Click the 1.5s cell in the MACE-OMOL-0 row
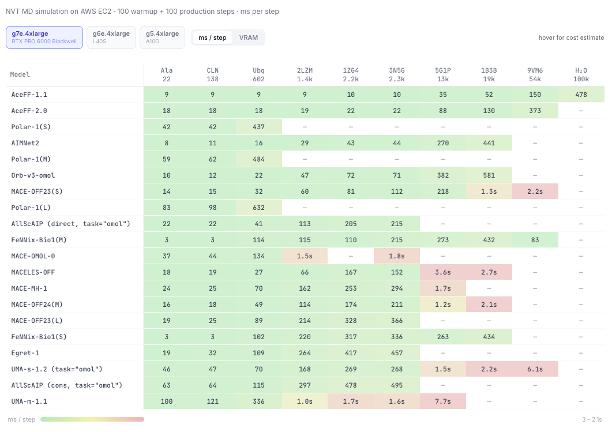The height and width of the screenshot is (432, 612). (305, 256)
